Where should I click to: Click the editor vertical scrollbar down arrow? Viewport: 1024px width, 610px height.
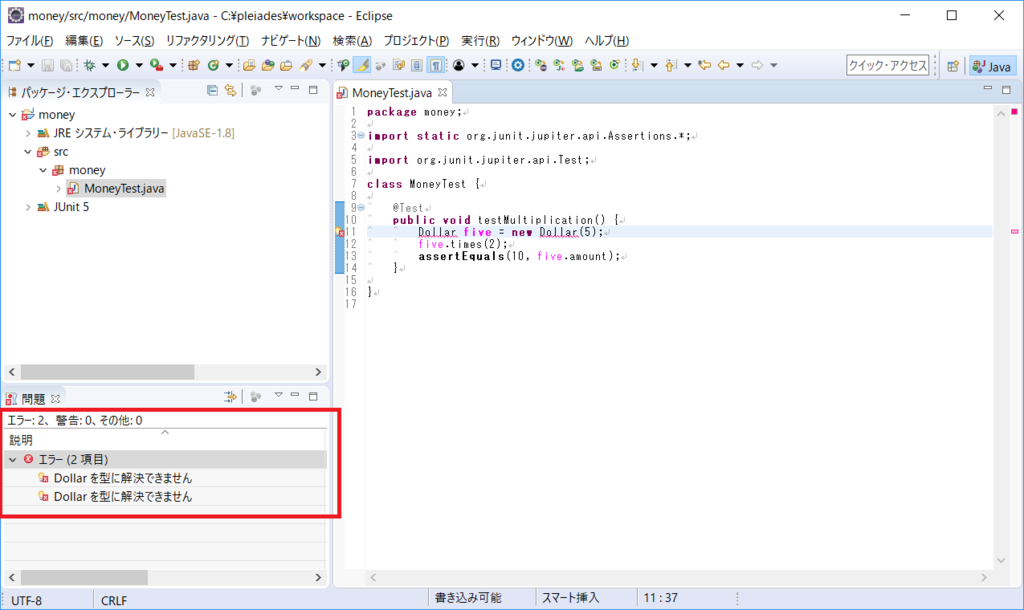tap(1000, 560)
